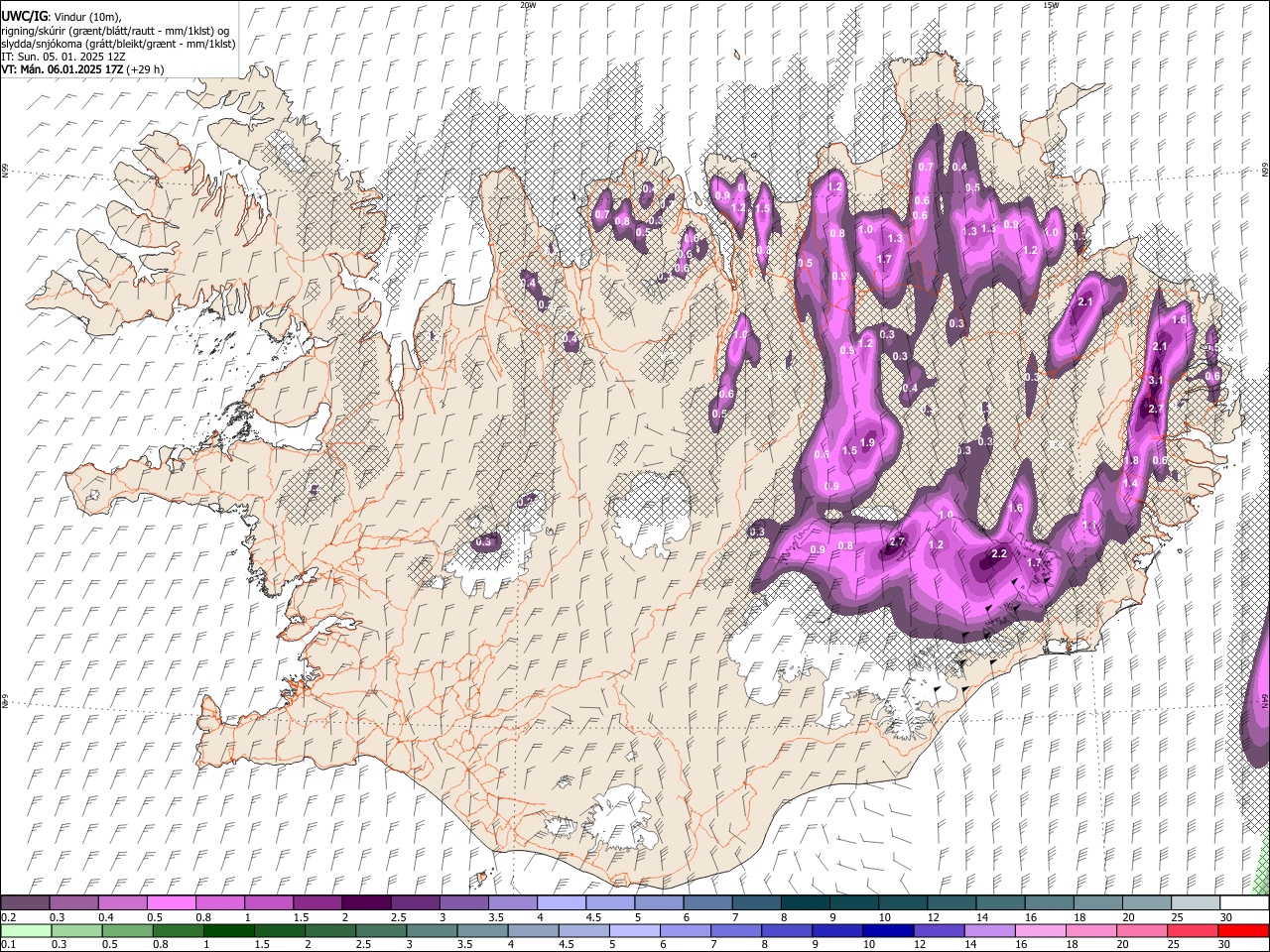The height and width of the screenshot is (952, 1270).
Task: Pick the lower-row 10 deep blue swatch
Action: point(887,930)
